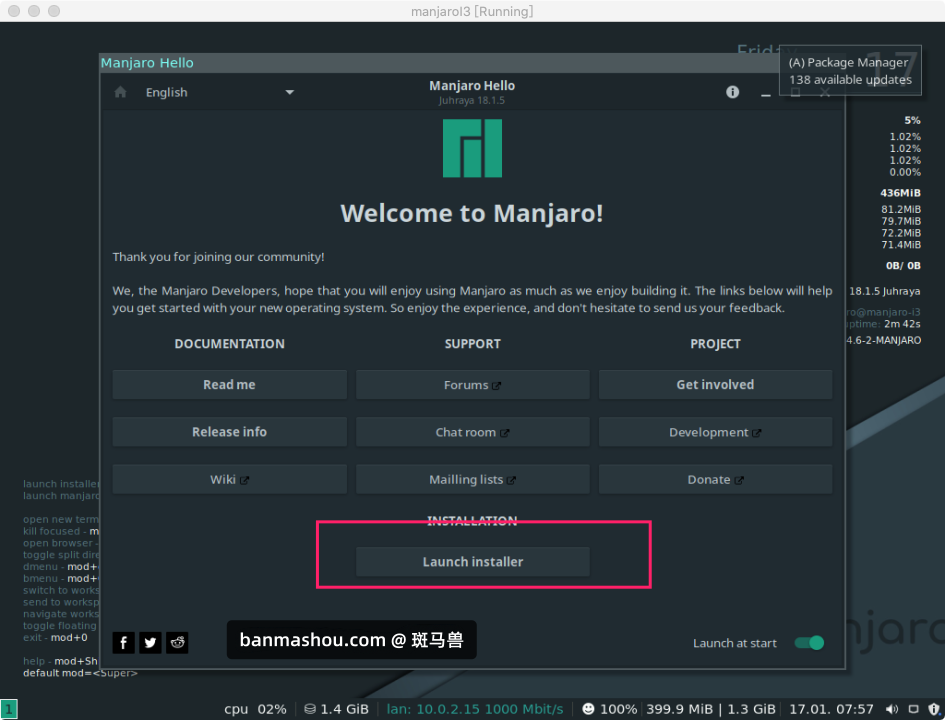Click the cpu 02% status entry
Image resolution: width=945 pixels, height=720 pixels.
tap(255, 709)
